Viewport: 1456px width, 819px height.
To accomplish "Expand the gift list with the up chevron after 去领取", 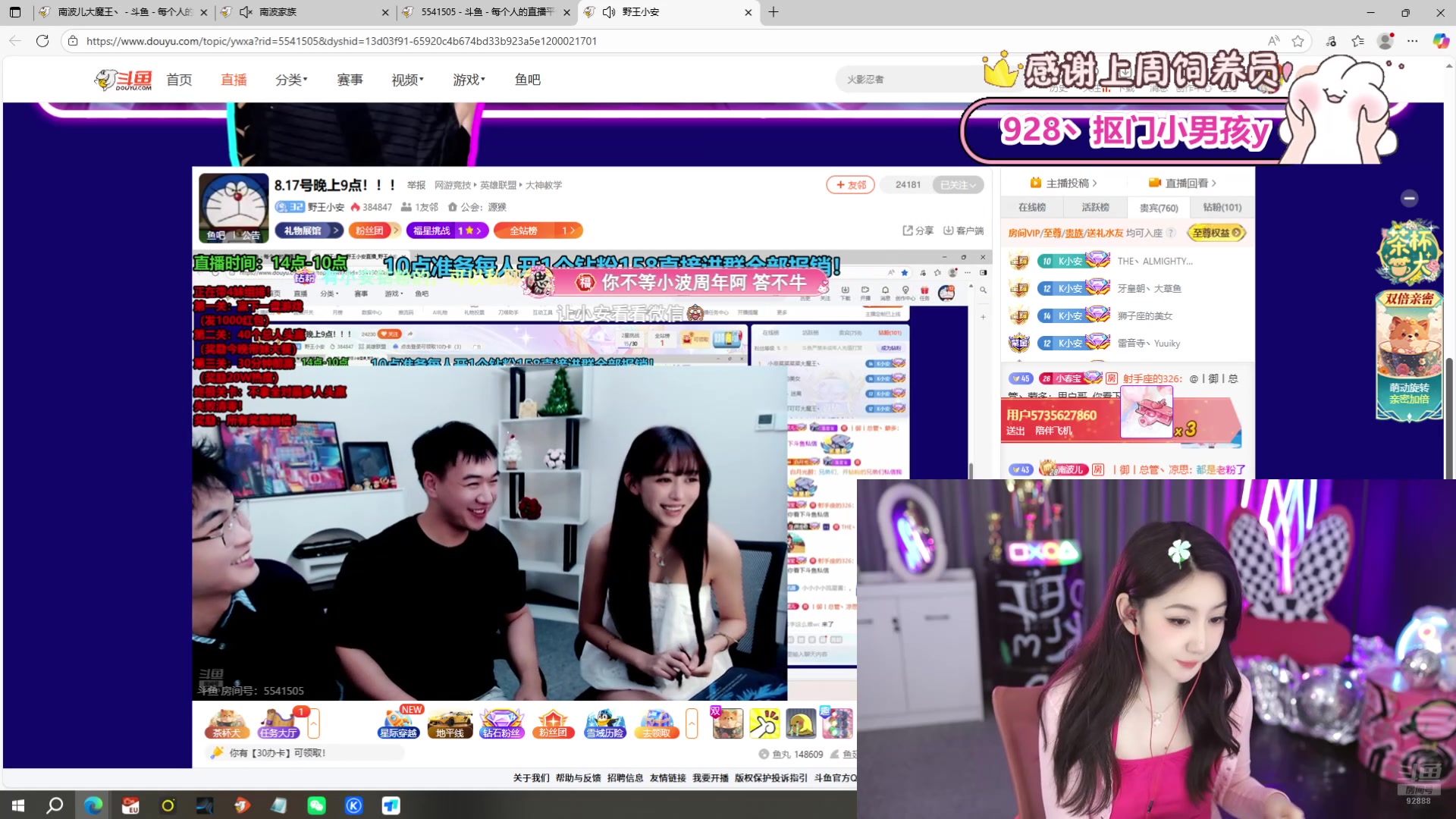I will pyautogui.click(x=692, y=723).
